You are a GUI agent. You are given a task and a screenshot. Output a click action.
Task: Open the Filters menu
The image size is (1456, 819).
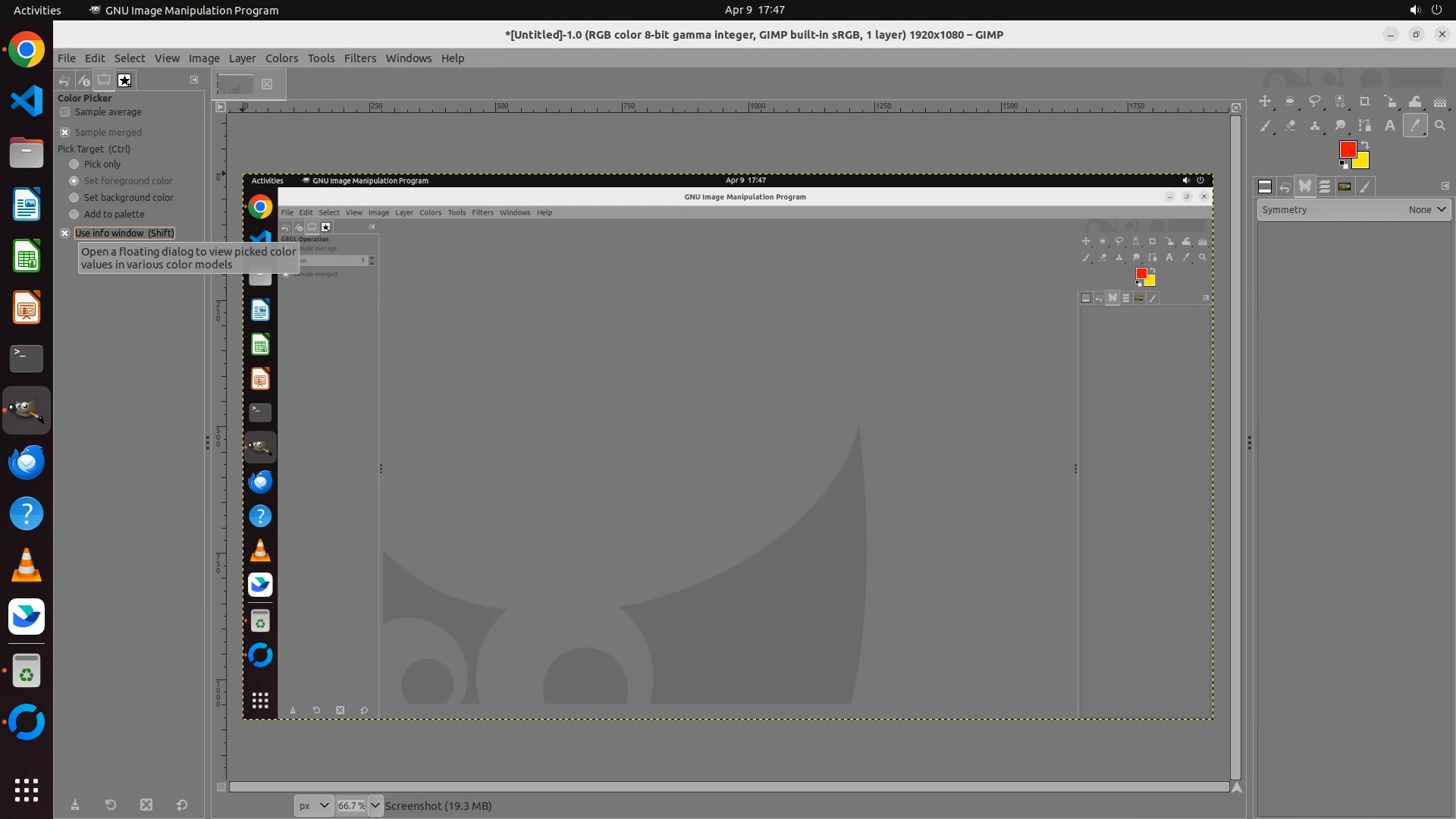(x=359, y=58)
